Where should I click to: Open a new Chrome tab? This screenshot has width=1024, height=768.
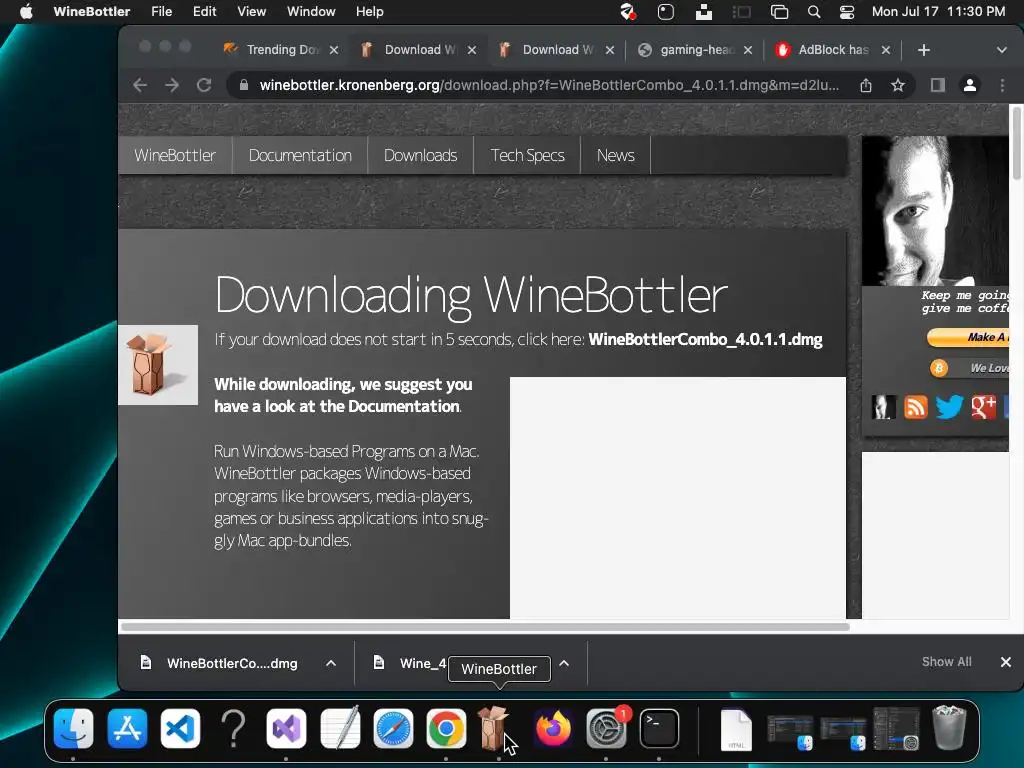click(x=923, y=50)
